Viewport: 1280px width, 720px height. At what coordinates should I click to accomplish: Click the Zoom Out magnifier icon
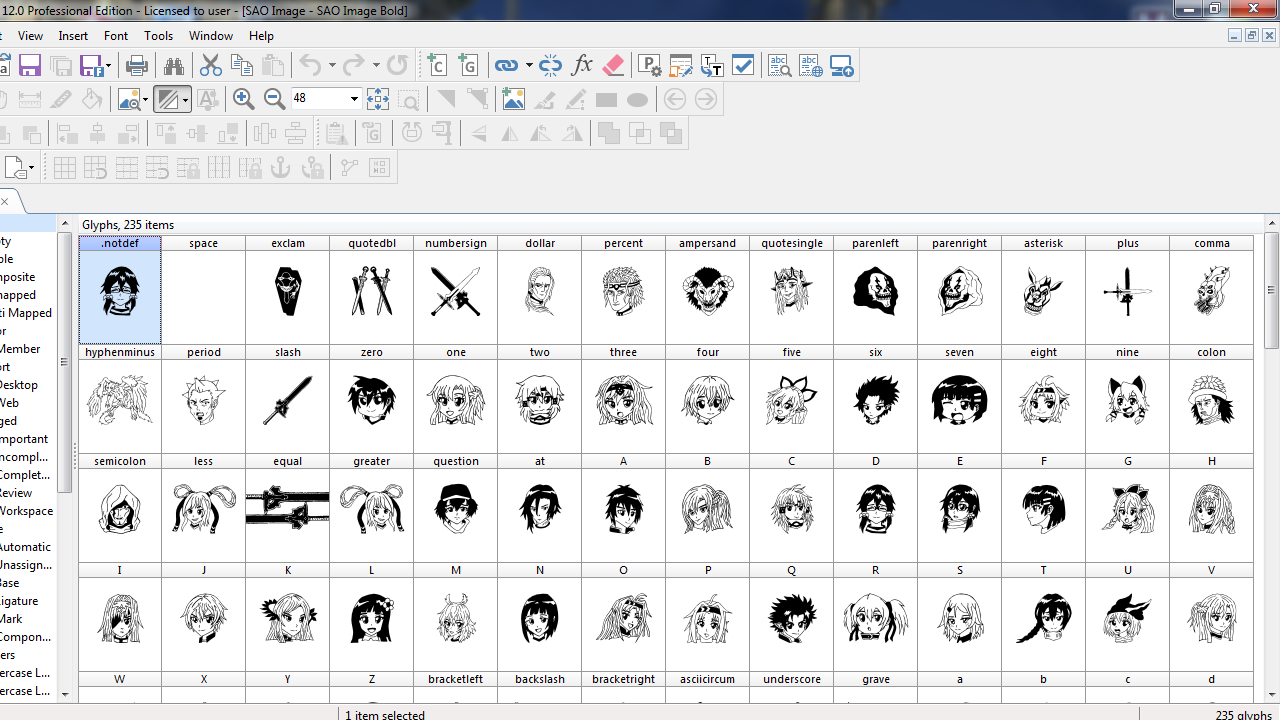click(274, 99)
